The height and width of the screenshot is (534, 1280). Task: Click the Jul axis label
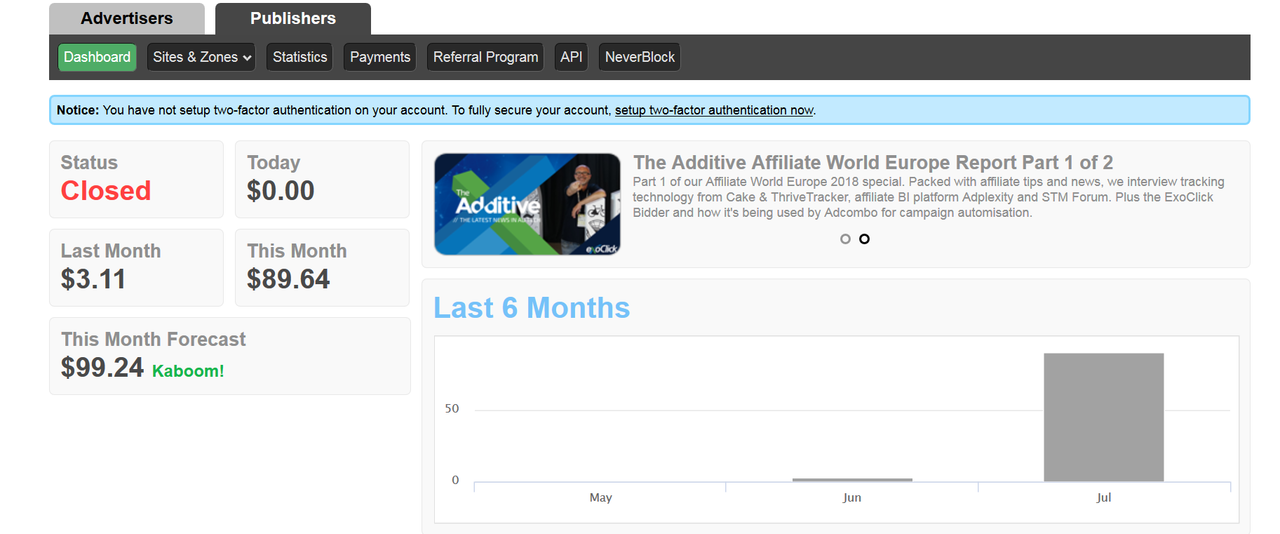click(1104, 497)
